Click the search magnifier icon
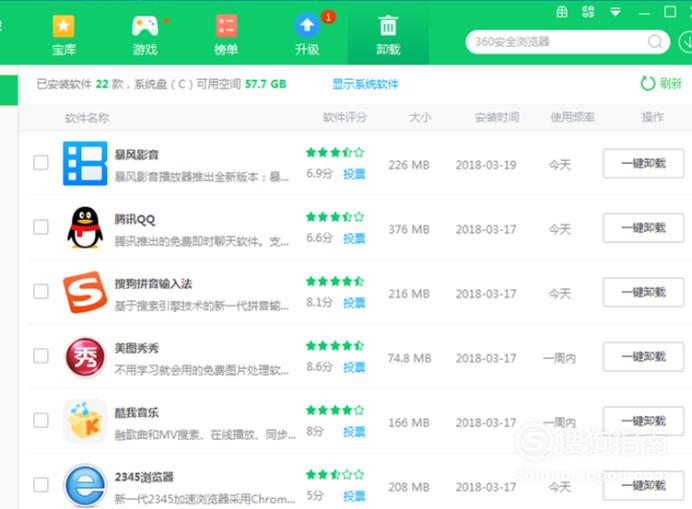 click(655, 42)
